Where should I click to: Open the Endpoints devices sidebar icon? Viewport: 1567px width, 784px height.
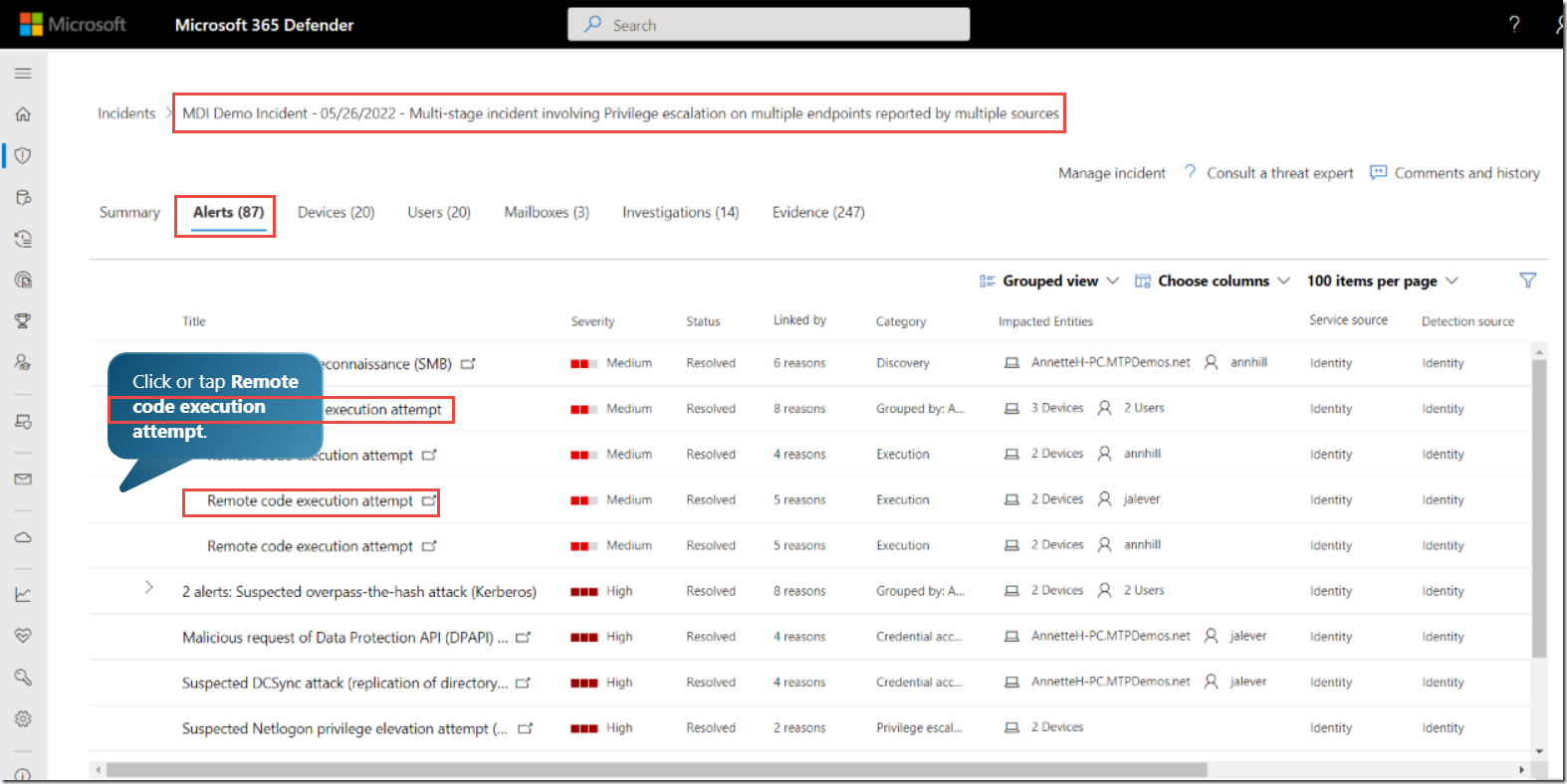click(23, 422)
